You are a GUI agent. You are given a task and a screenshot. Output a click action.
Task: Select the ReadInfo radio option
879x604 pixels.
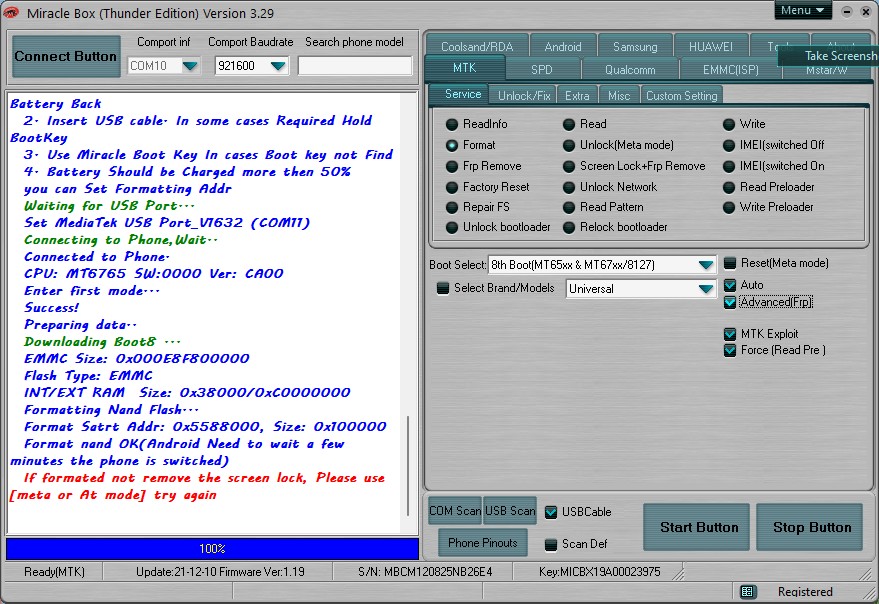(452, 124)
